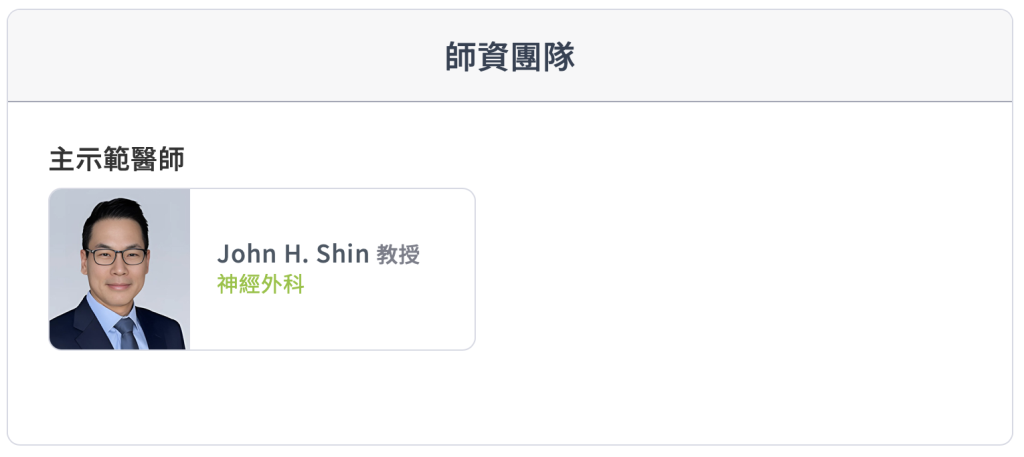Click the word Shin in the card
This screenshot has width=1024, height=457.
pos(343,254)
